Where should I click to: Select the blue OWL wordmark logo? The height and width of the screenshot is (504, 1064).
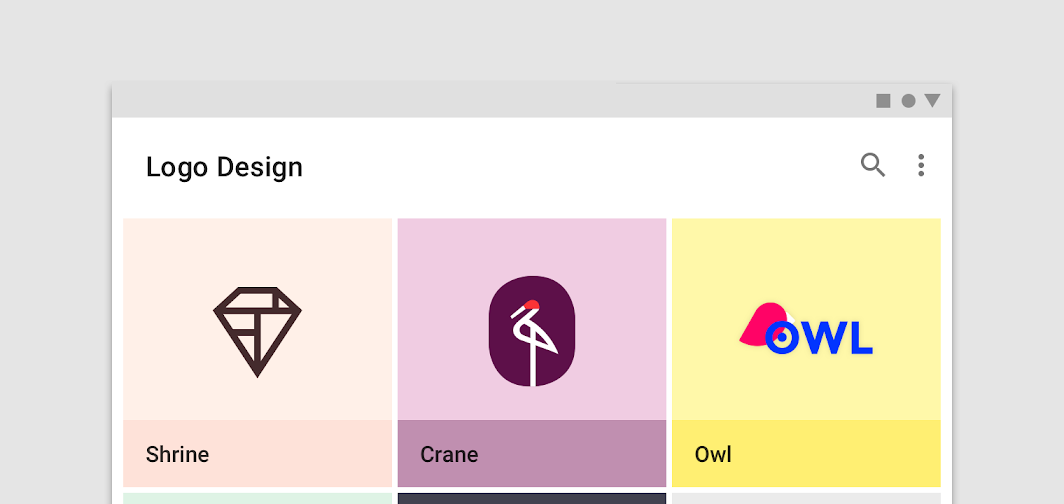818,338
